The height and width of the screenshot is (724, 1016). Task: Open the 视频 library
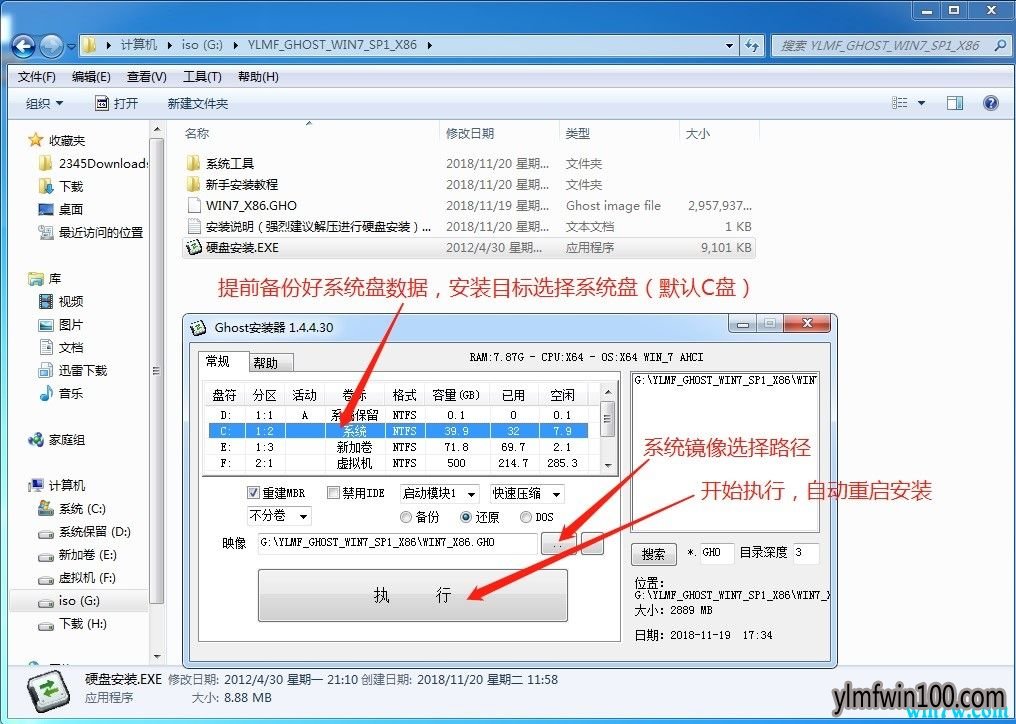[61, 301]
